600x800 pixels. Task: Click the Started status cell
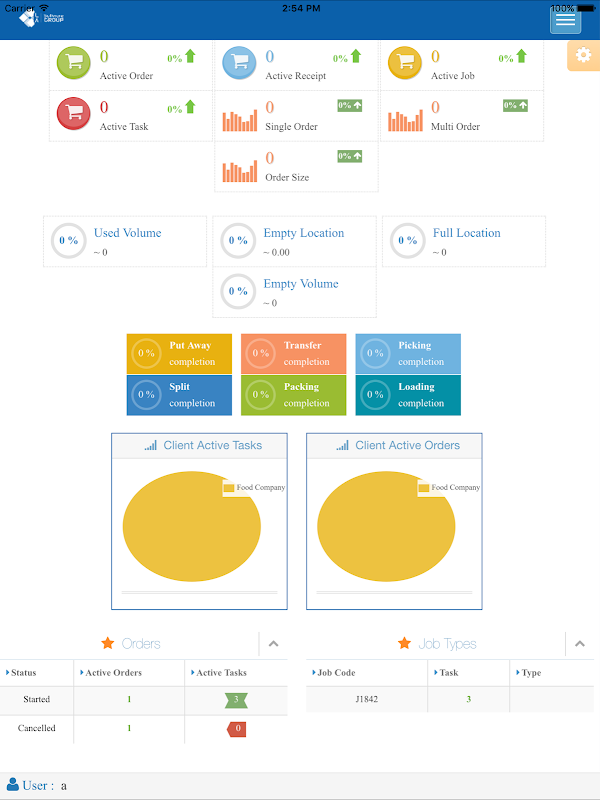pos(37,699)
